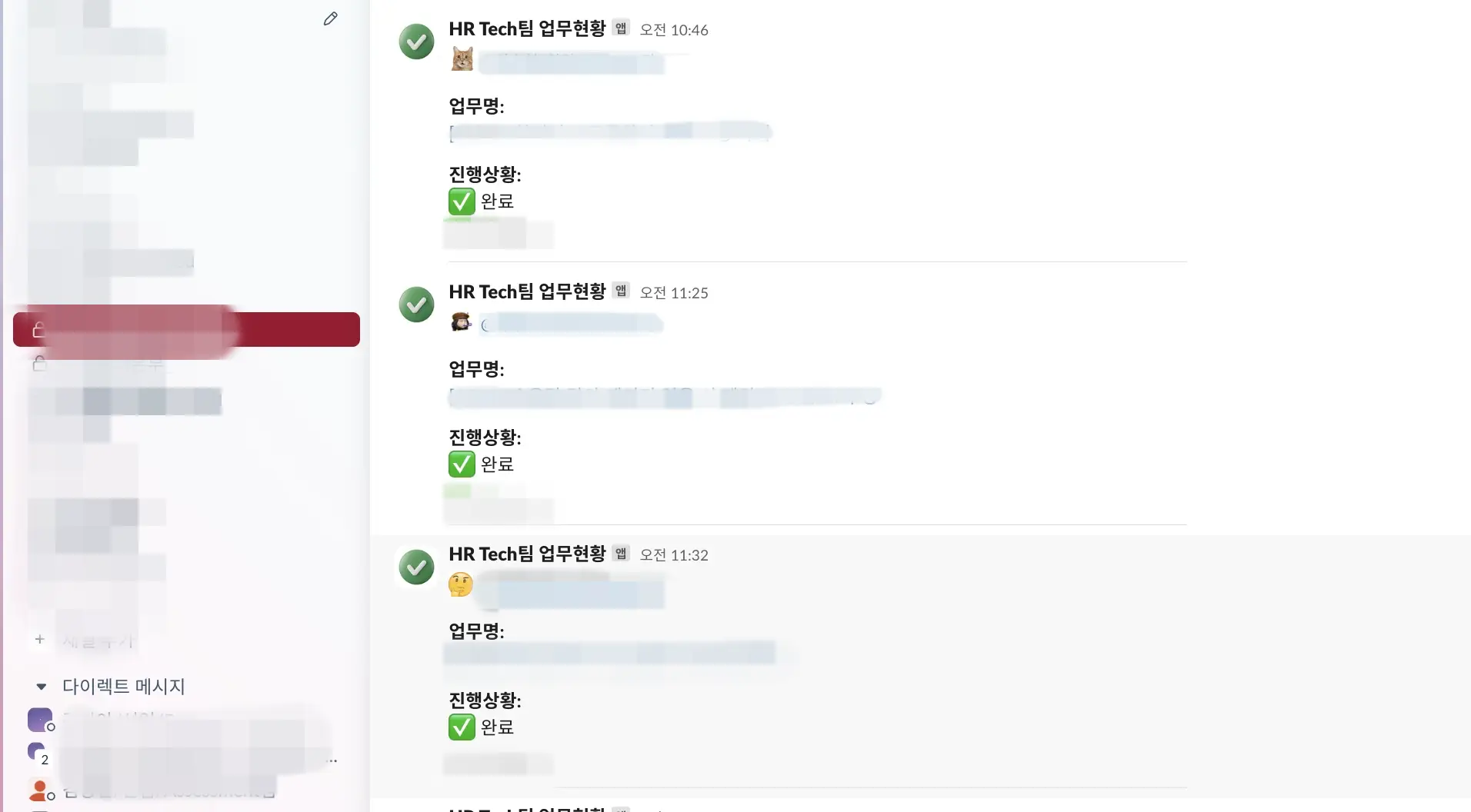Click the app avatar on the 11:25 message
This screenshot has height=812, width=1471.
416,304
